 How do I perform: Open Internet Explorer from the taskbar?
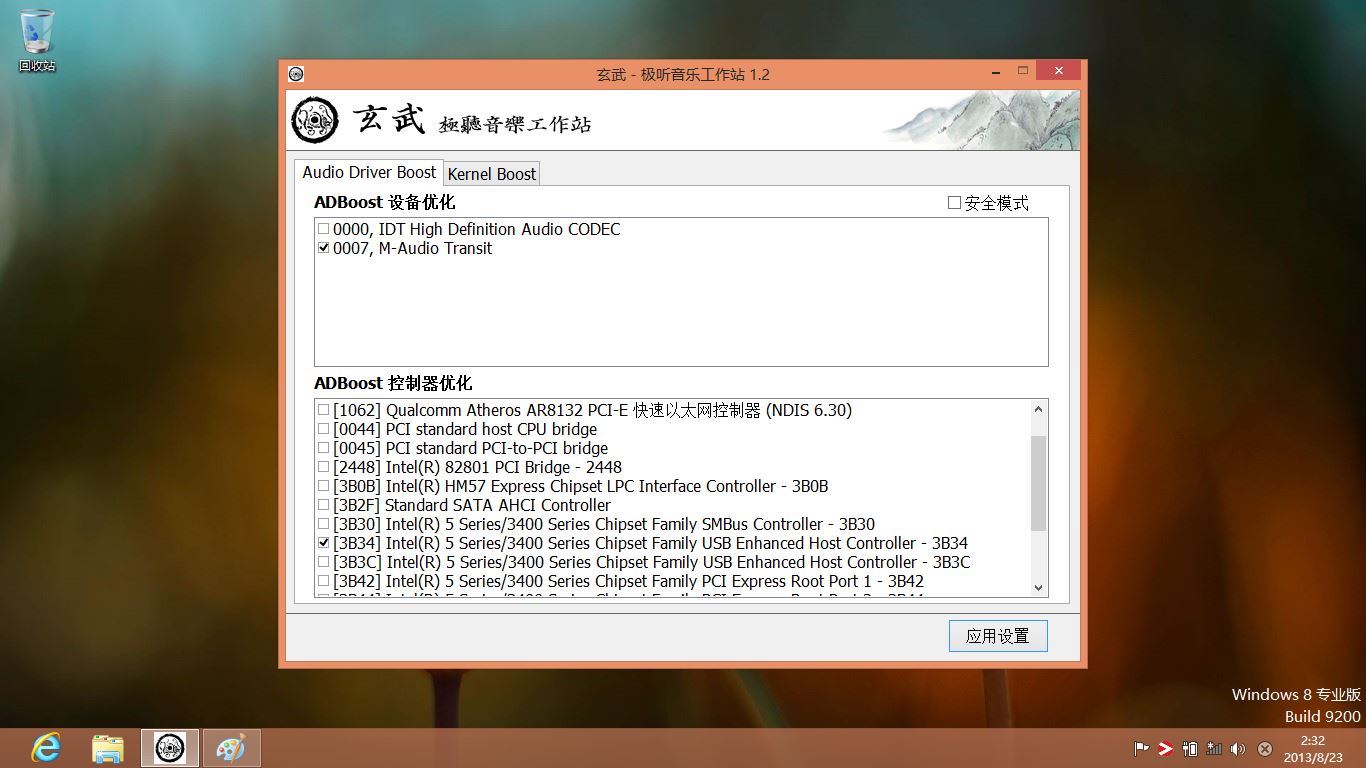tap(45, 747)
